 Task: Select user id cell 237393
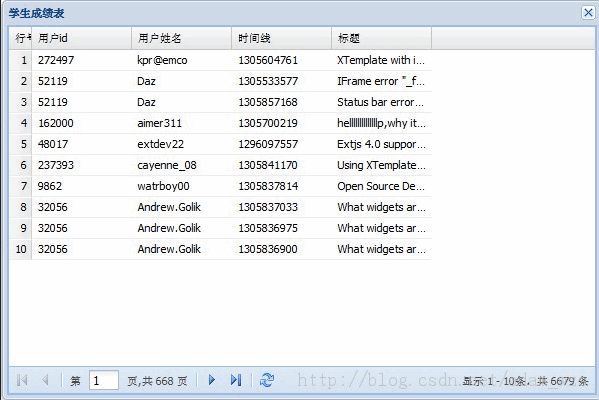[x=82, y=165]
